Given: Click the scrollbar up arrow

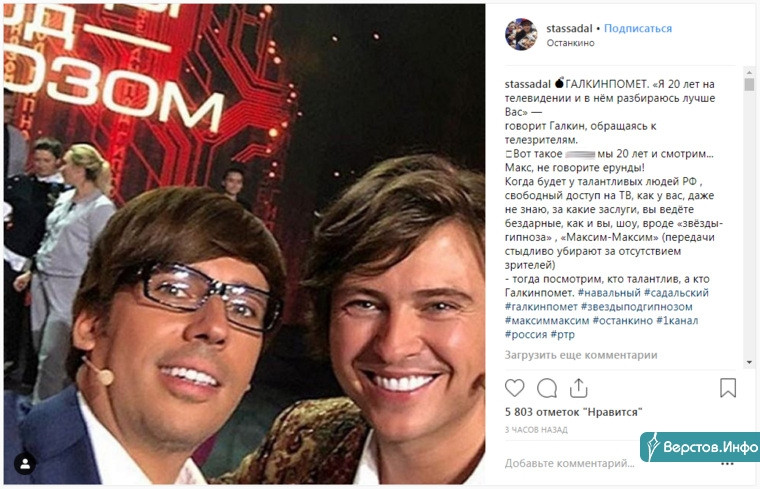Looking at the screenshot, I should (749, 72).
